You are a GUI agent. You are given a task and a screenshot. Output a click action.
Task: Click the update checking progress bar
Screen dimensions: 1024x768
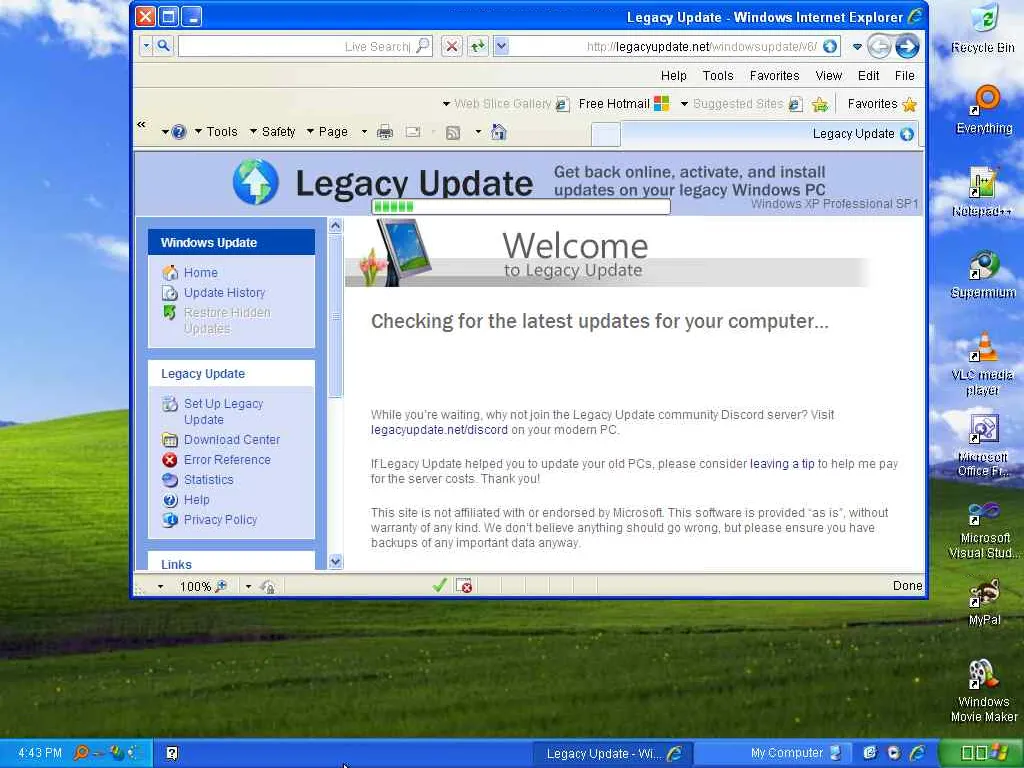click(520, 206)
